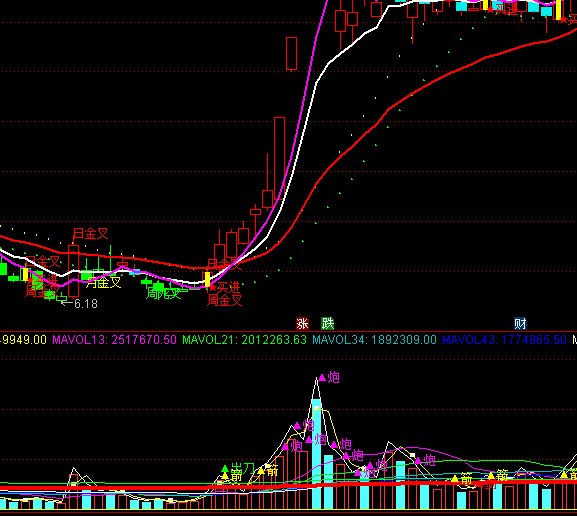Select the MAVOL34 indicator label
577x516 pixels.
point(374,340)
